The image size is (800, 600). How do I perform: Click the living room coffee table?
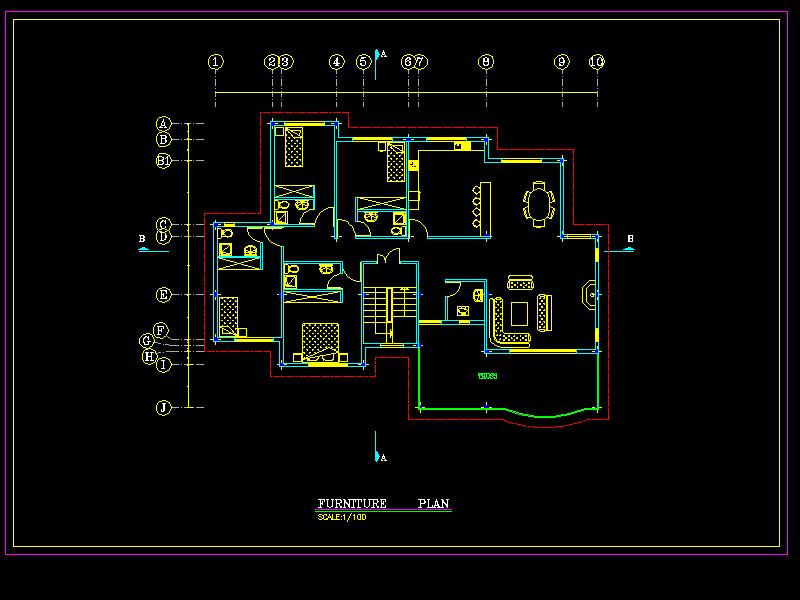521,314
